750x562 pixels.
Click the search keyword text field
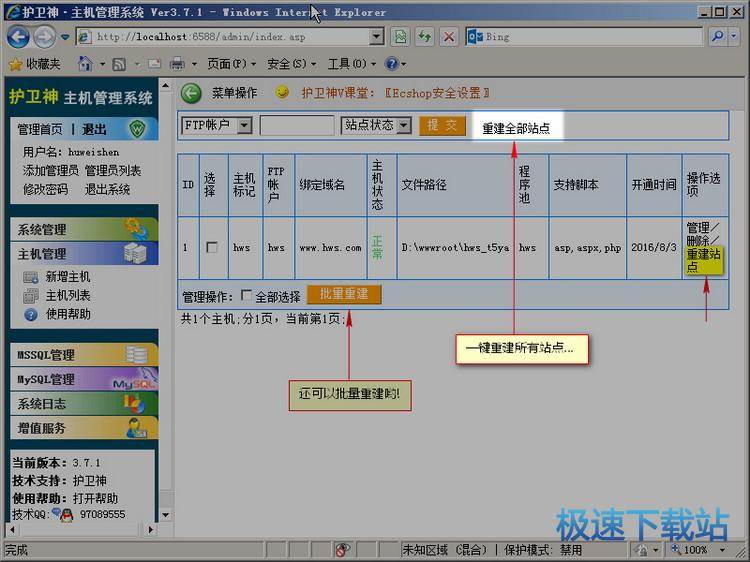pyautogui.click(x=297, y=125)
